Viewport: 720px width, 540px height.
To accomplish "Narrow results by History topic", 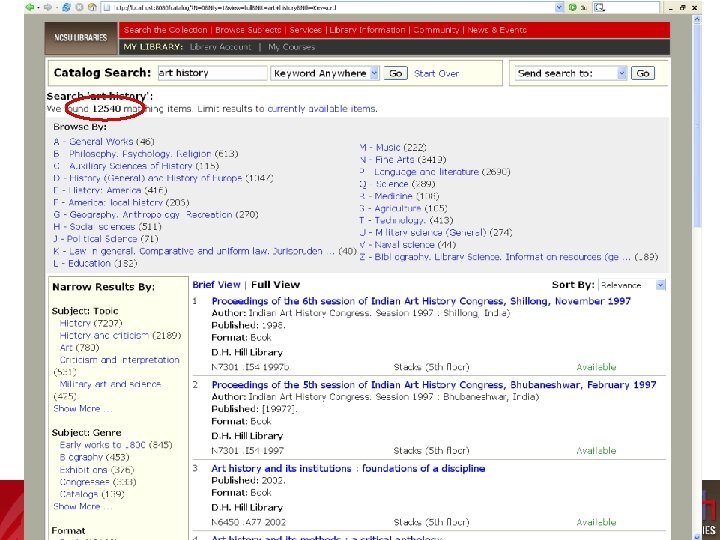I will (75, 323).
